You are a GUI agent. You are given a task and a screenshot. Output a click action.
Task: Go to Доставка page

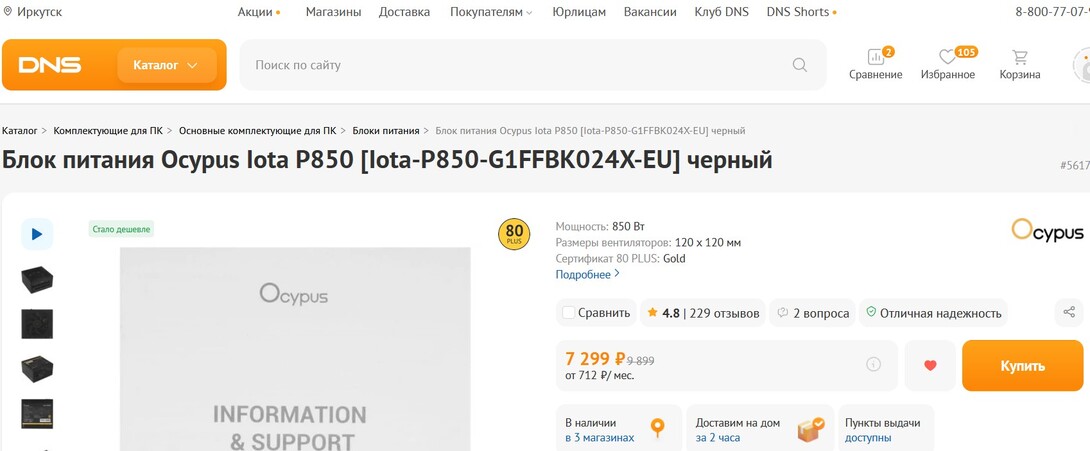click(x=405, y=12)
